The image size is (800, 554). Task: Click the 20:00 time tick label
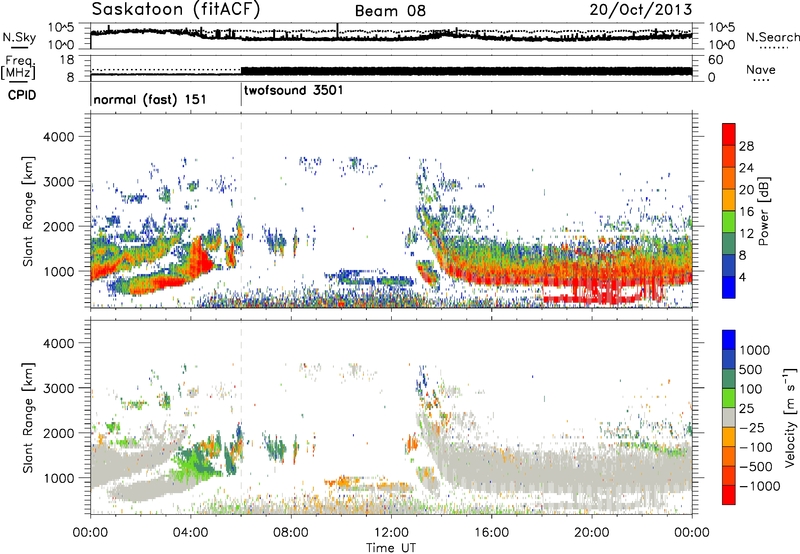pyautogui.click(x=591, y=533)
